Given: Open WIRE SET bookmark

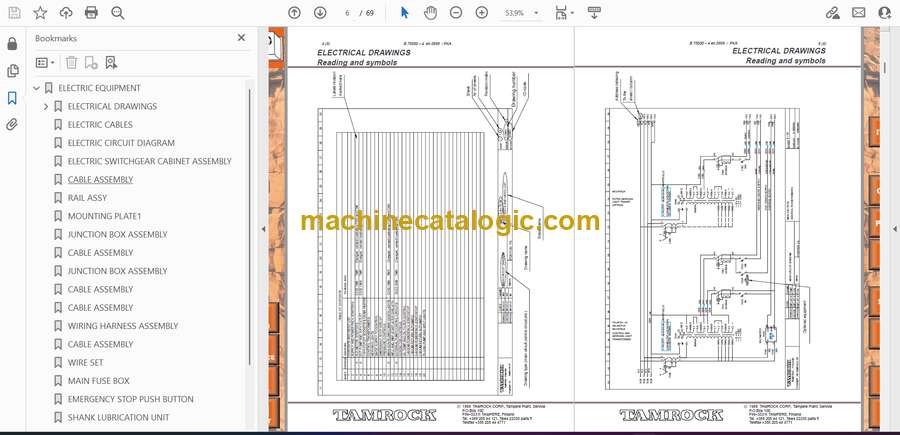Looking at the screenshot, I should point(86,363).
